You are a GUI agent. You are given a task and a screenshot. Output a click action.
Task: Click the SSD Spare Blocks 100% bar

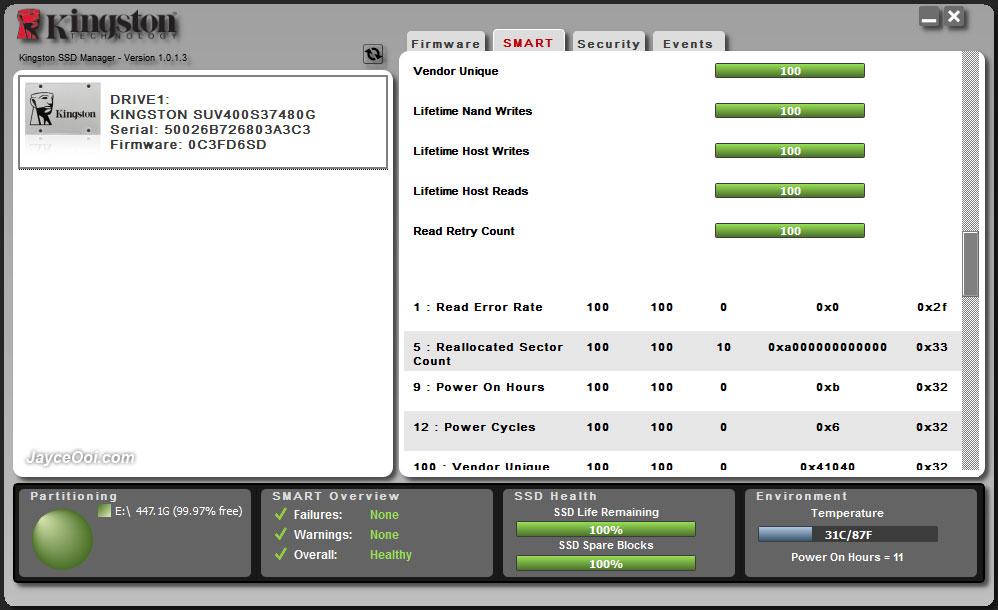click(606, 564)
